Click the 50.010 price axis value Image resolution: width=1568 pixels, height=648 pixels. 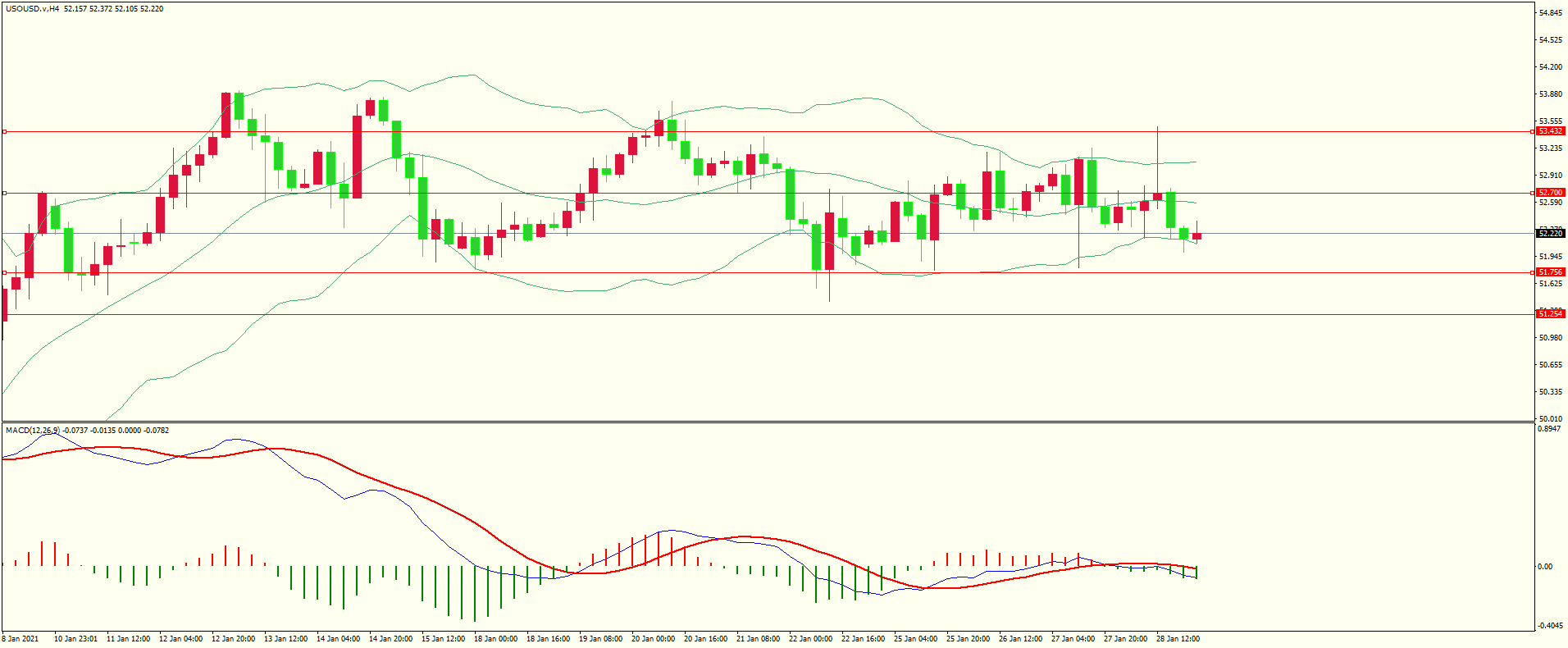pyautogui.click(x=1550, y=418)
